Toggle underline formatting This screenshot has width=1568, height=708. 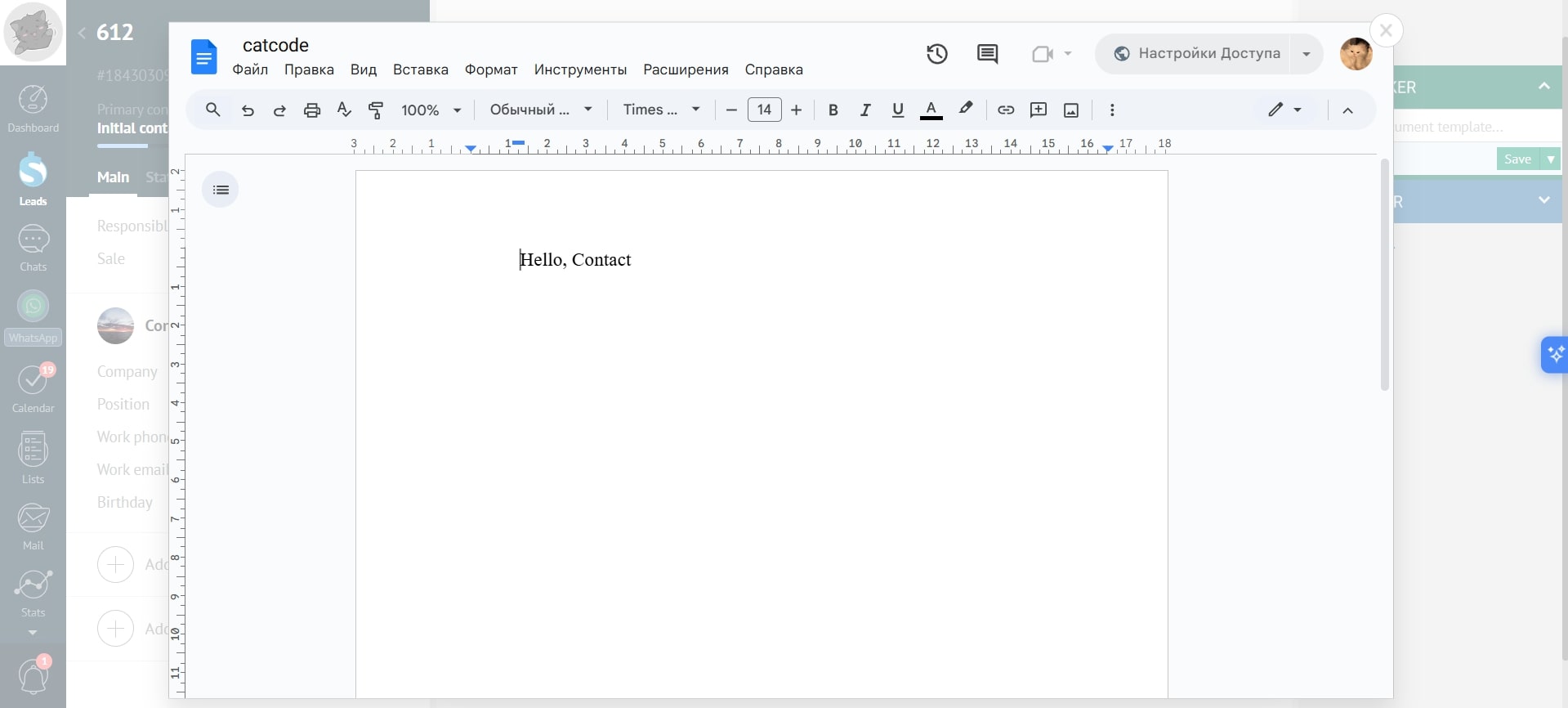click(898, 110)
